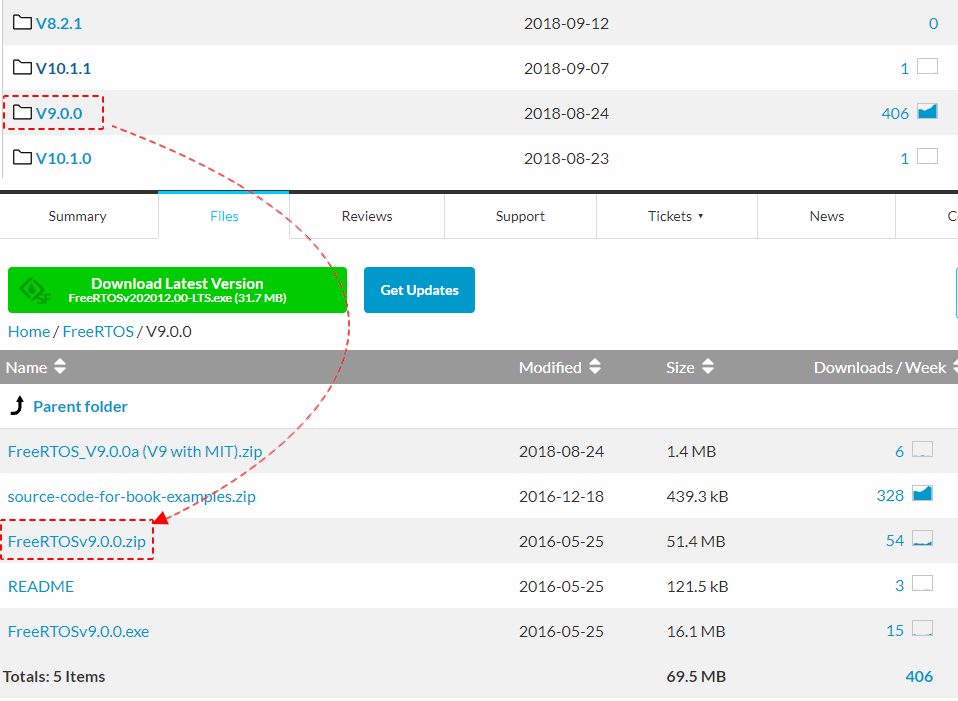Go to Home breadcrumb link
The width and height of the screenshot is (958, 701).
click(x=29, y=332)
